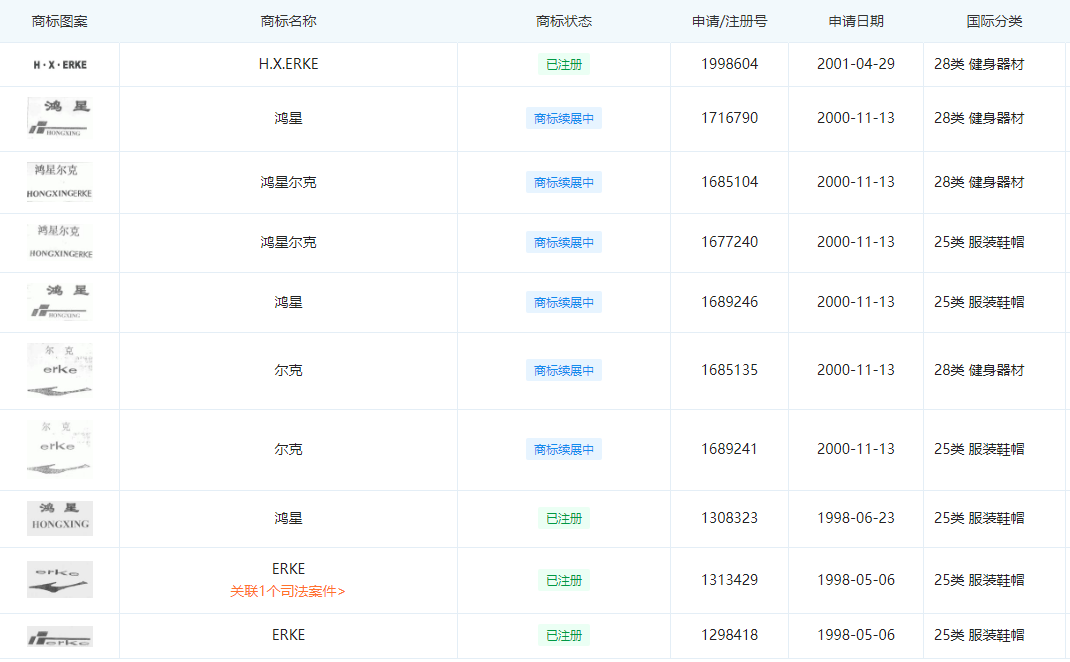Screen dimensions: 1070x662
Task: Select registration number 1716790
Action: click(729, 118)
